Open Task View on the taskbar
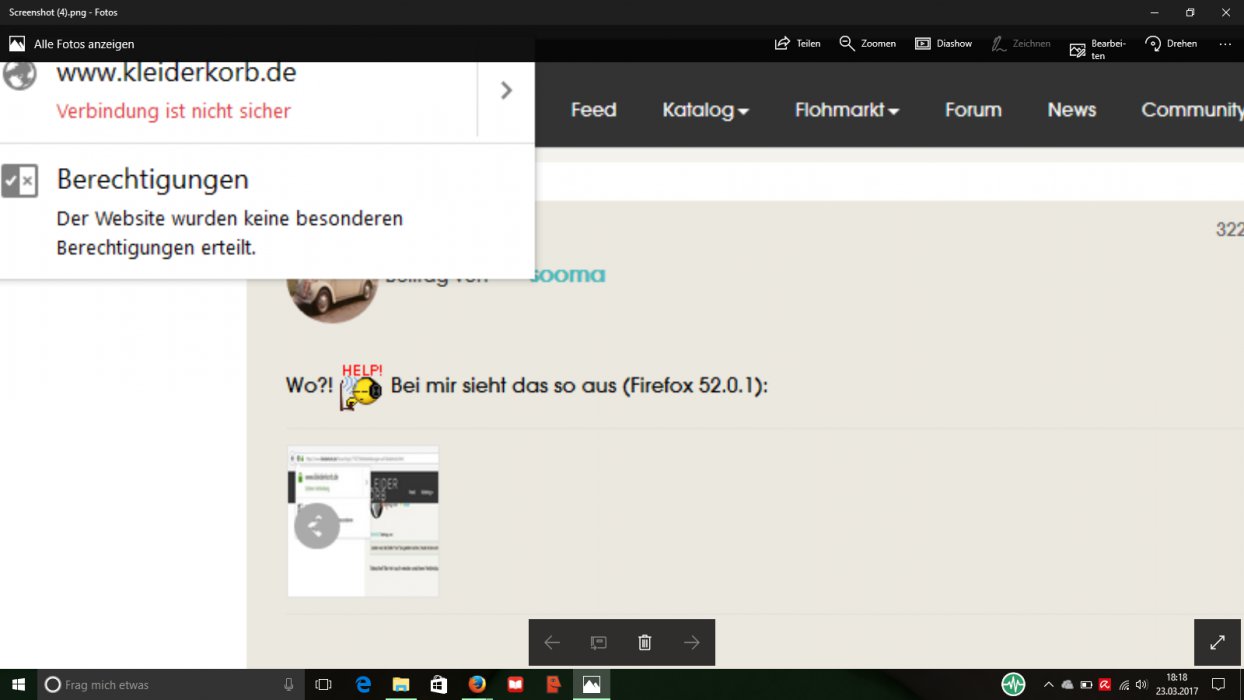 323,685
